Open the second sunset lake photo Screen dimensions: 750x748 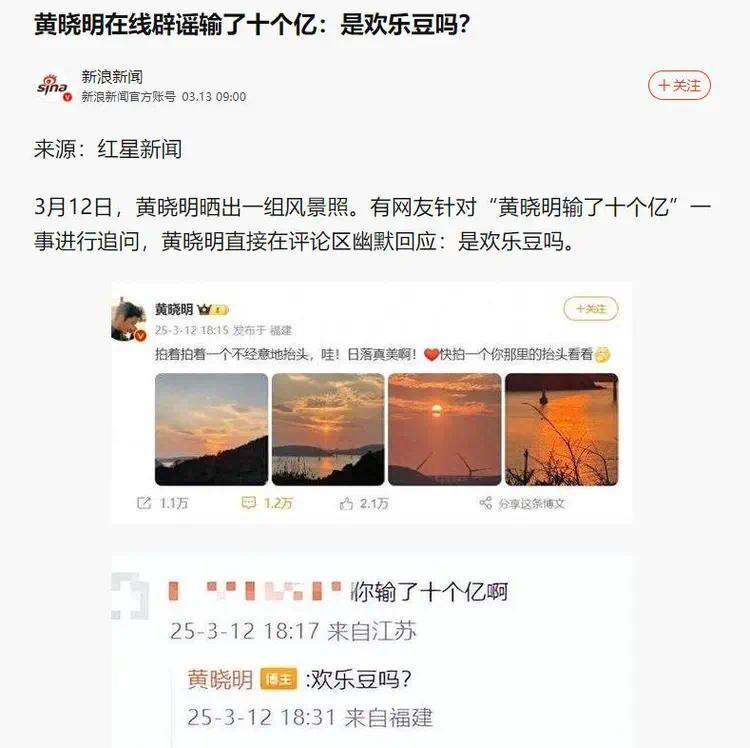(328, 429)
